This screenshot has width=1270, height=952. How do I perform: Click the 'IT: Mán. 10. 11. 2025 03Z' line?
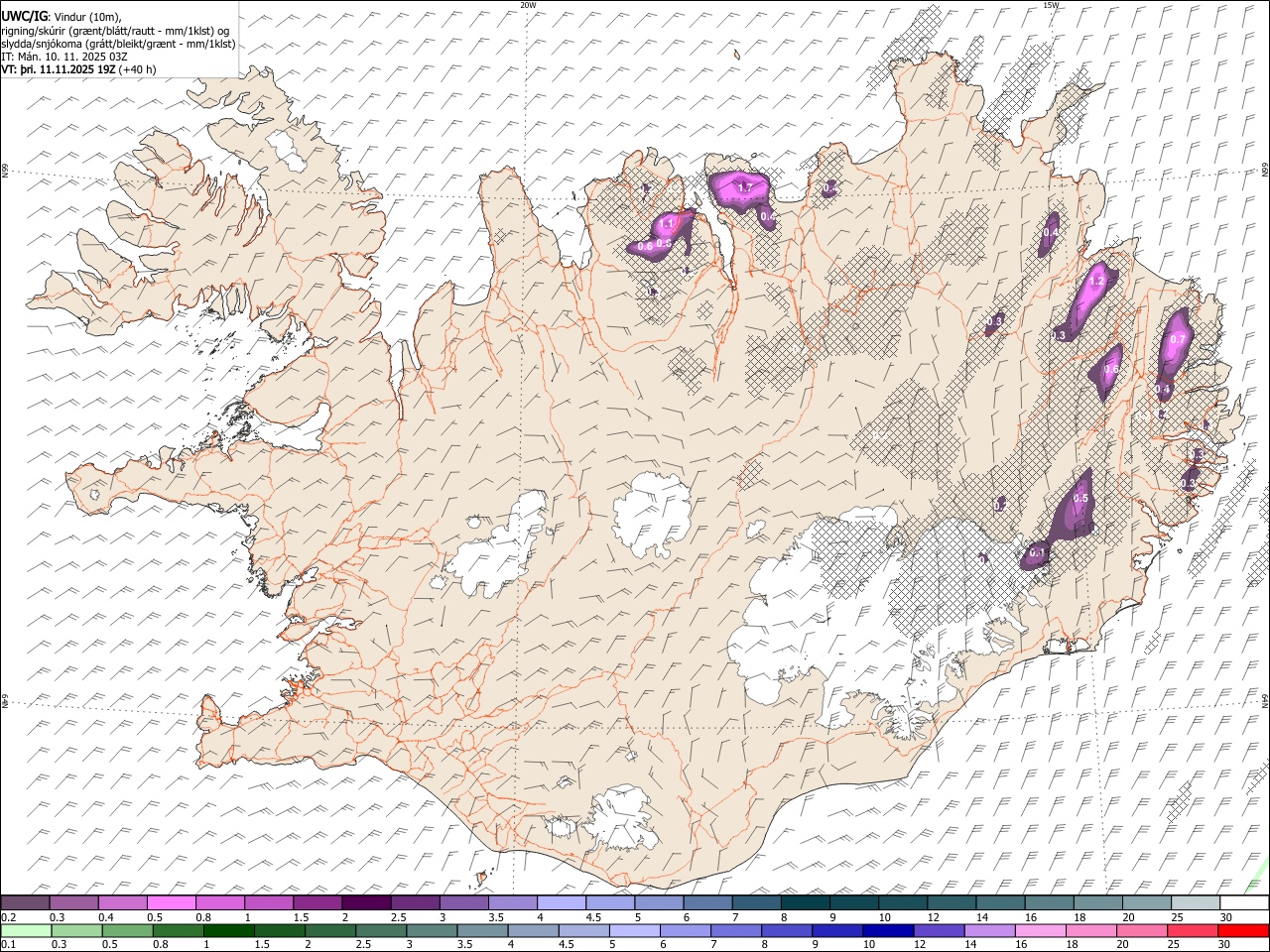pyautogui.click(x=64, y=57)
